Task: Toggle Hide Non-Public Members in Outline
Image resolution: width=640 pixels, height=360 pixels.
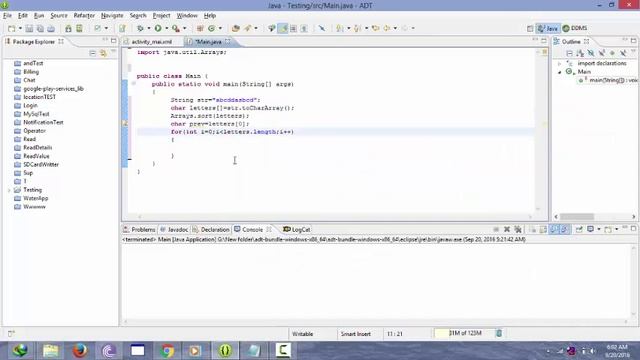Action: 612,53
